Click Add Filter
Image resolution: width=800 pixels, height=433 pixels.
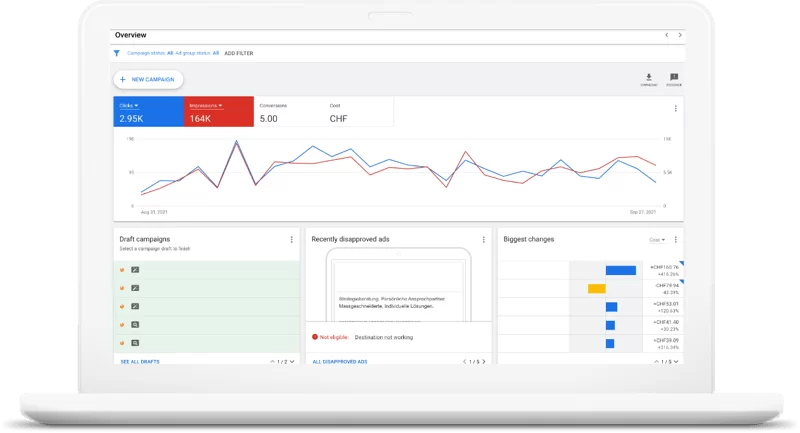pos(239,53)
